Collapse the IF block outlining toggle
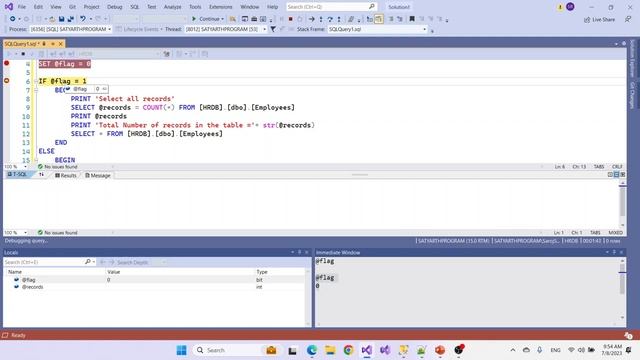This screenshot has width=640, height=360. click(x=36, y=81)
